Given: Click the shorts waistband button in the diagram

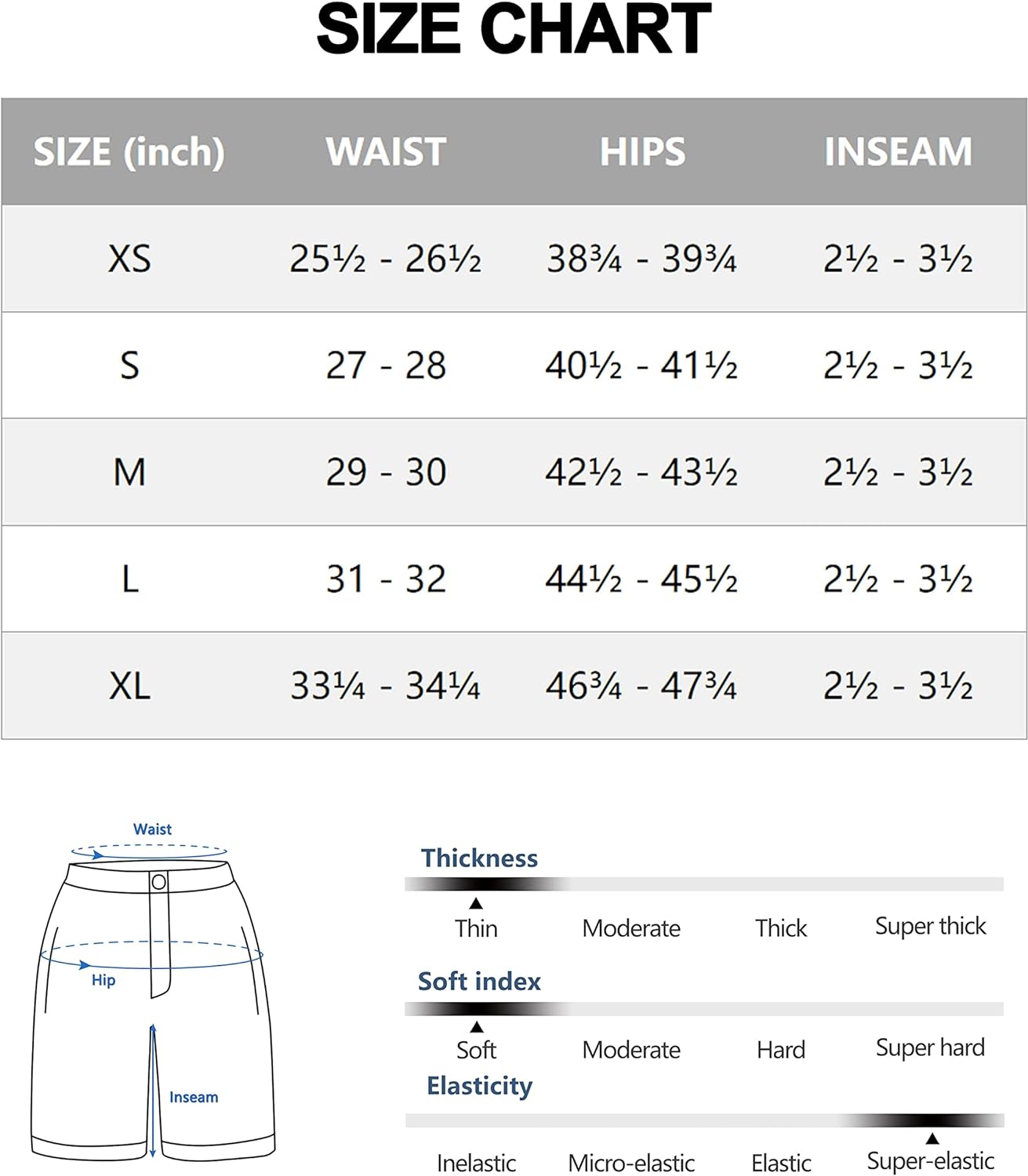Looking at the screenshot, I should tap(158, 882).
